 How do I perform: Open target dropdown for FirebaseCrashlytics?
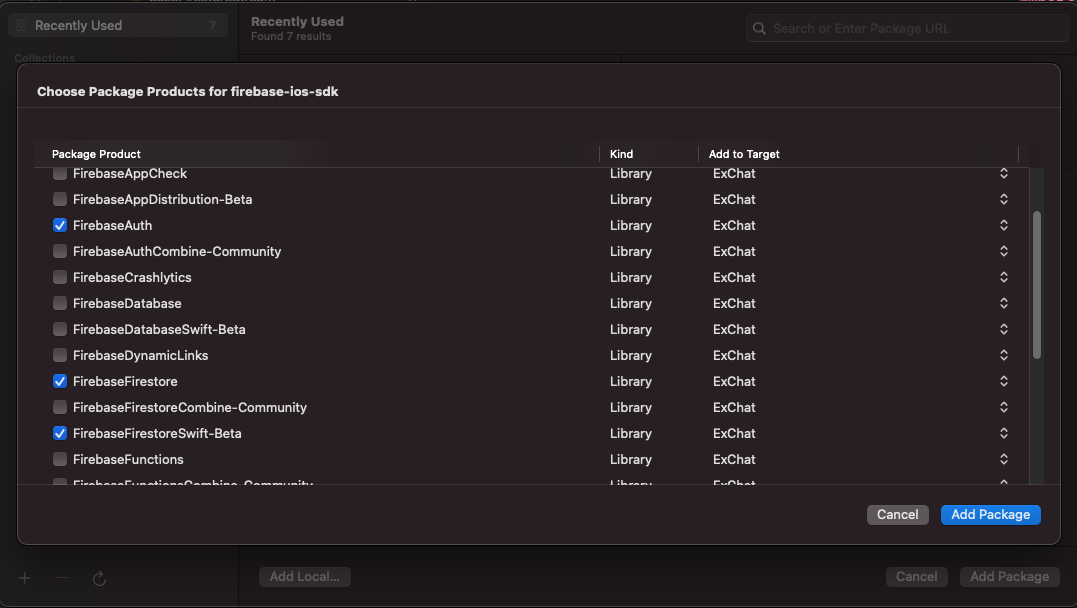pyautogui.click(x=1004, y=278)
